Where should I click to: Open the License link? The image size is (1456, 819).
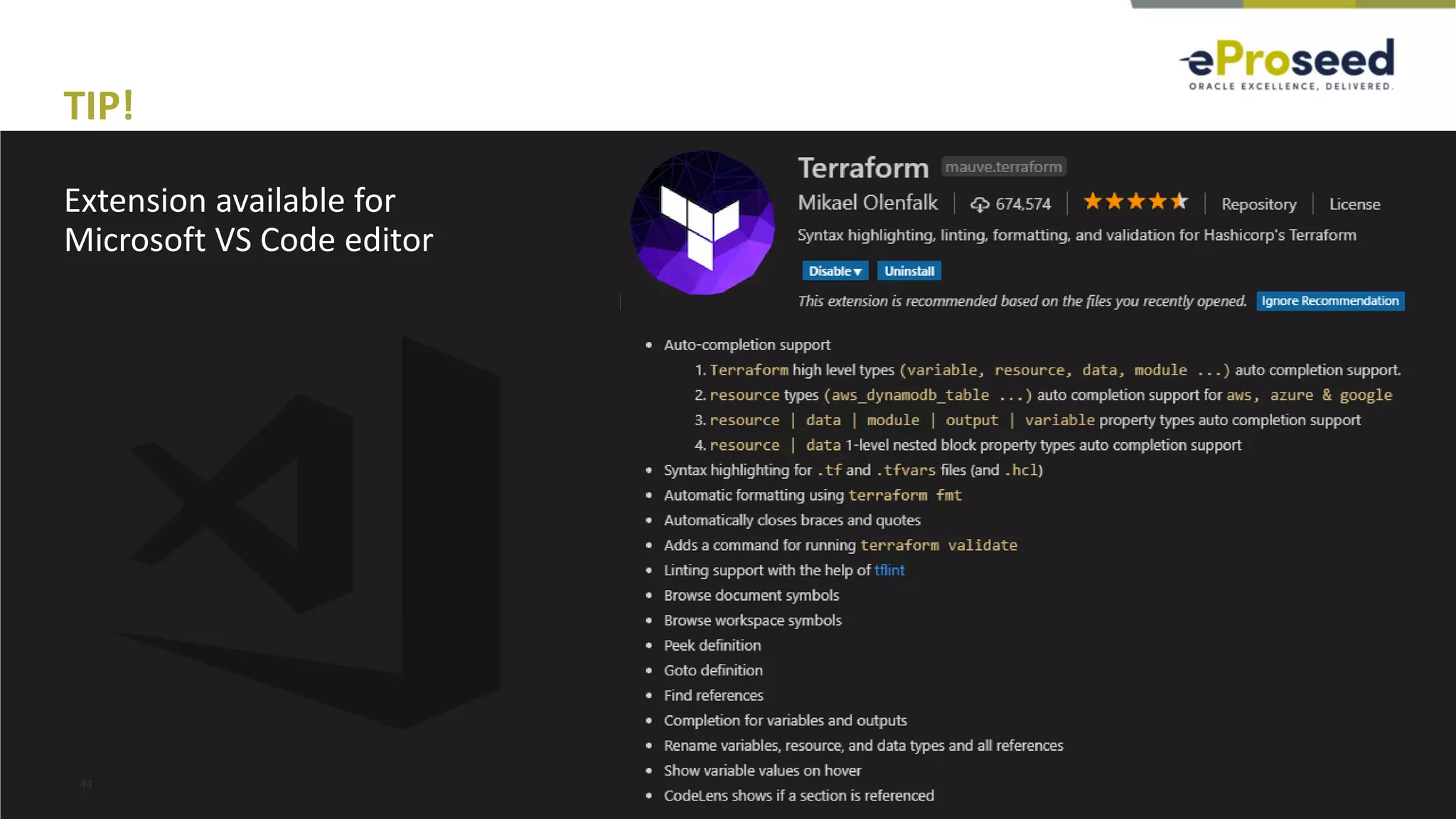[1354, 204]
